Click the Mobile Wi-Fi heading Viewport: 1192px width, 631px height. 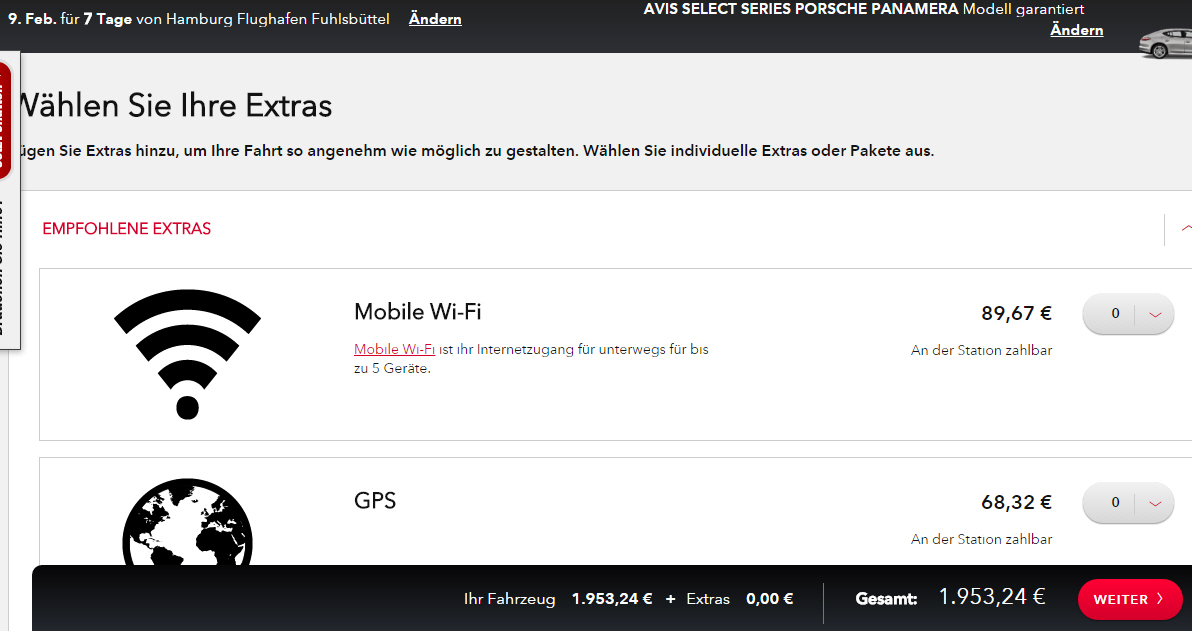tap(418, 311)
